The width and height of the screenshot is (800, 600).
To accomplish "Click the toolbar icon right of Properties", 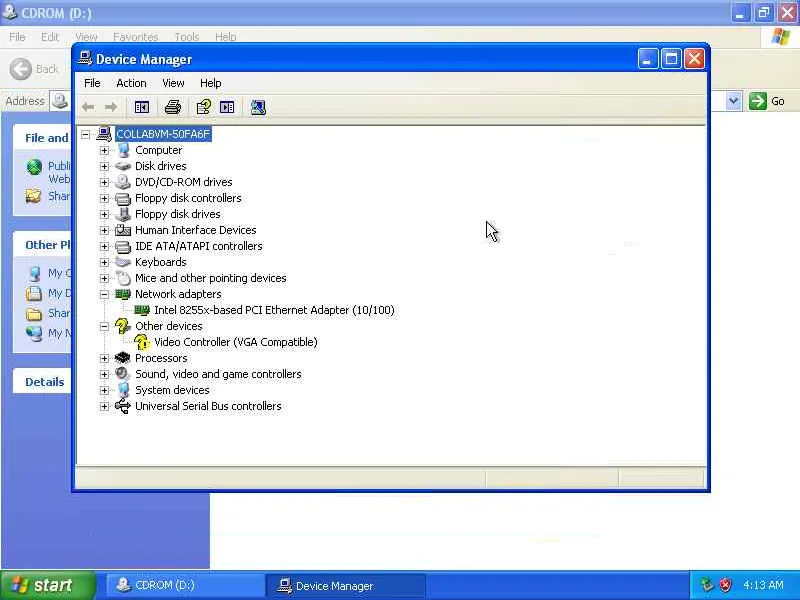I will pos(227,107).
